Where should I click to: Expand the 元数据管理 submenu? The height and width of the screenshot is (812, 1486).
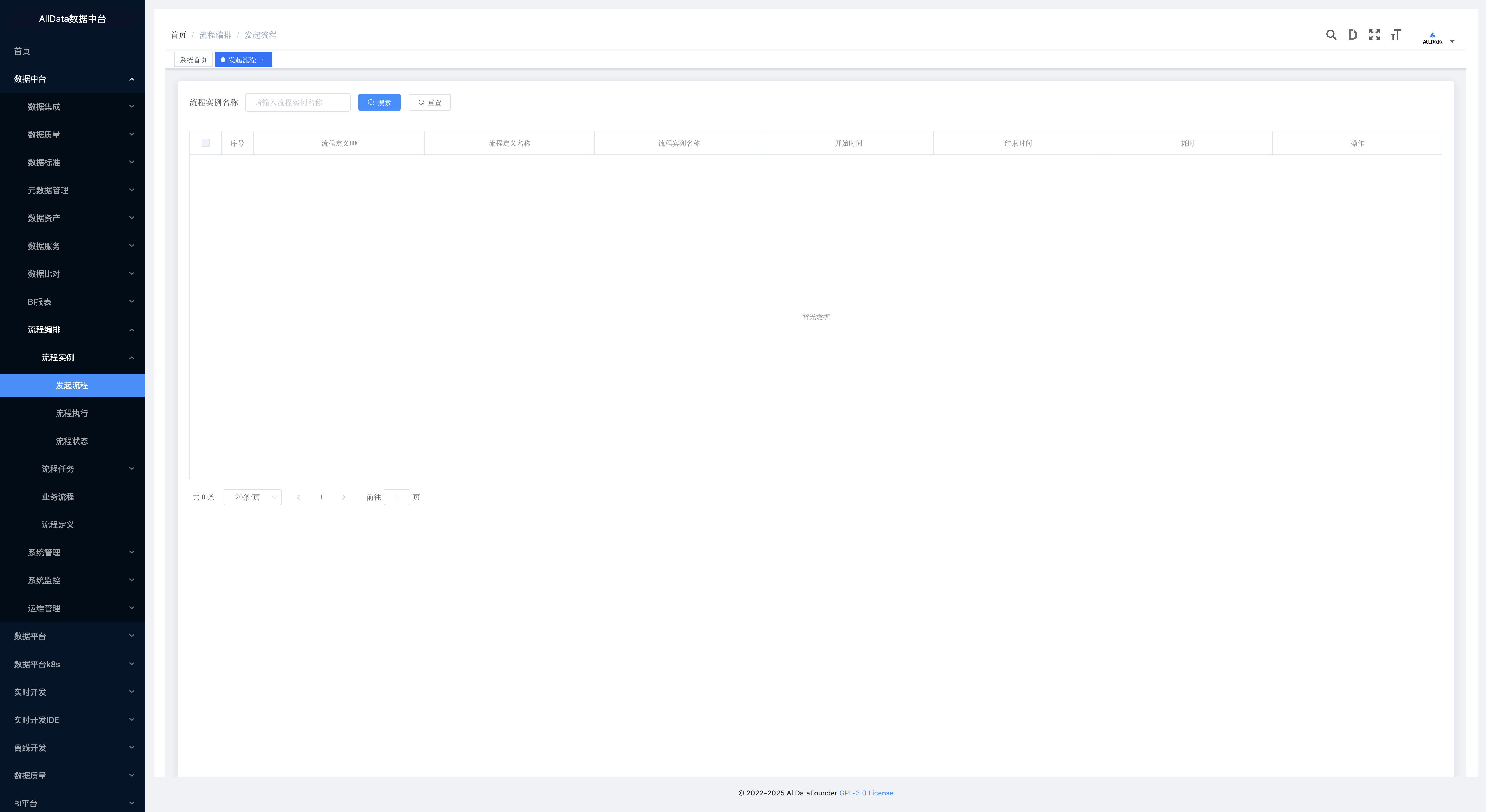click(x=73, y=190)
